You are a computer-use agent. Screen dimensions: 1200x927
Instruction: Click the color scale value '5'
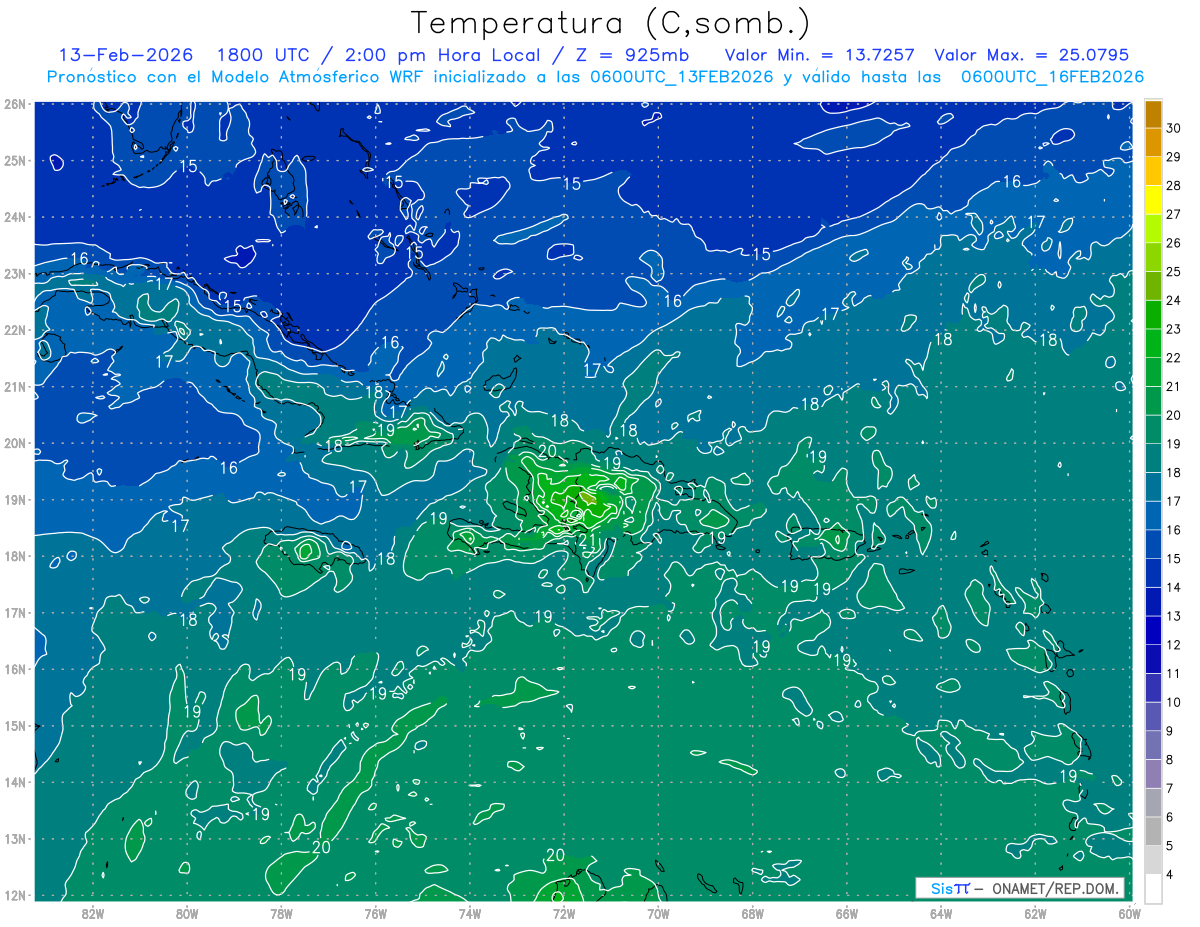(x=1171, y=846)
